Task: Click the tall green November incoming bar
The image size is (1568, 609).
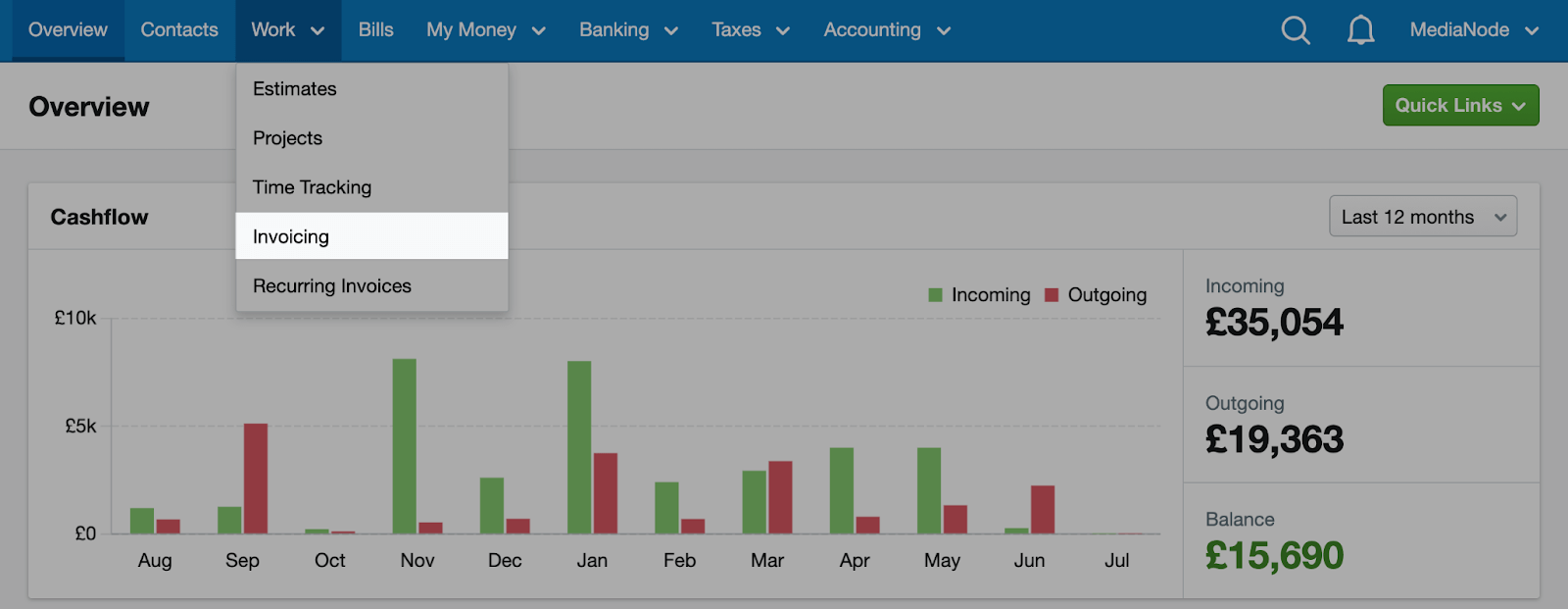Action: [x=405, y=446]
